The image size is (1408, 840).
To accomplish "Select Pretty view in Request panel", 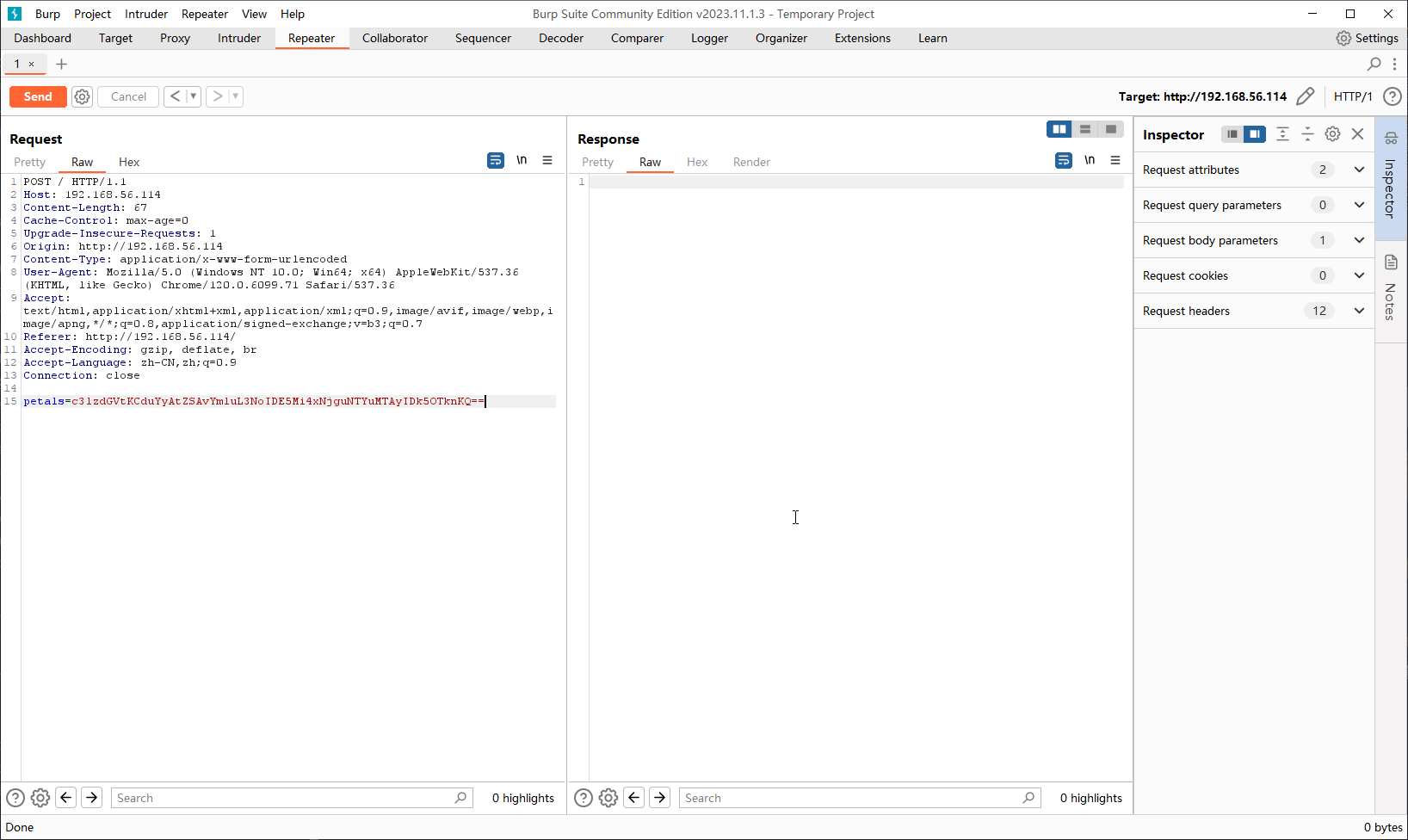I will [29, 162].
